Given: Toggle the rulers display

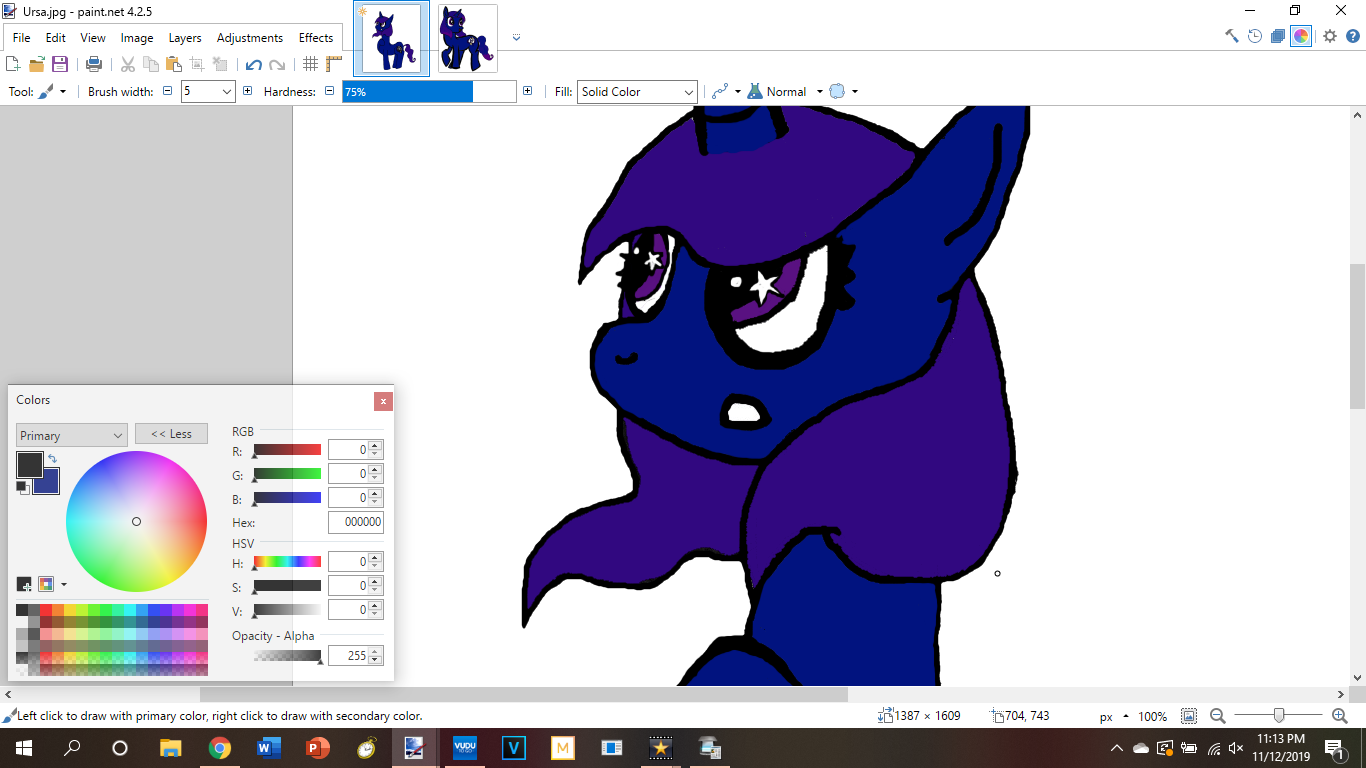Looking at the screenshot, I should (x=334, y=64).
